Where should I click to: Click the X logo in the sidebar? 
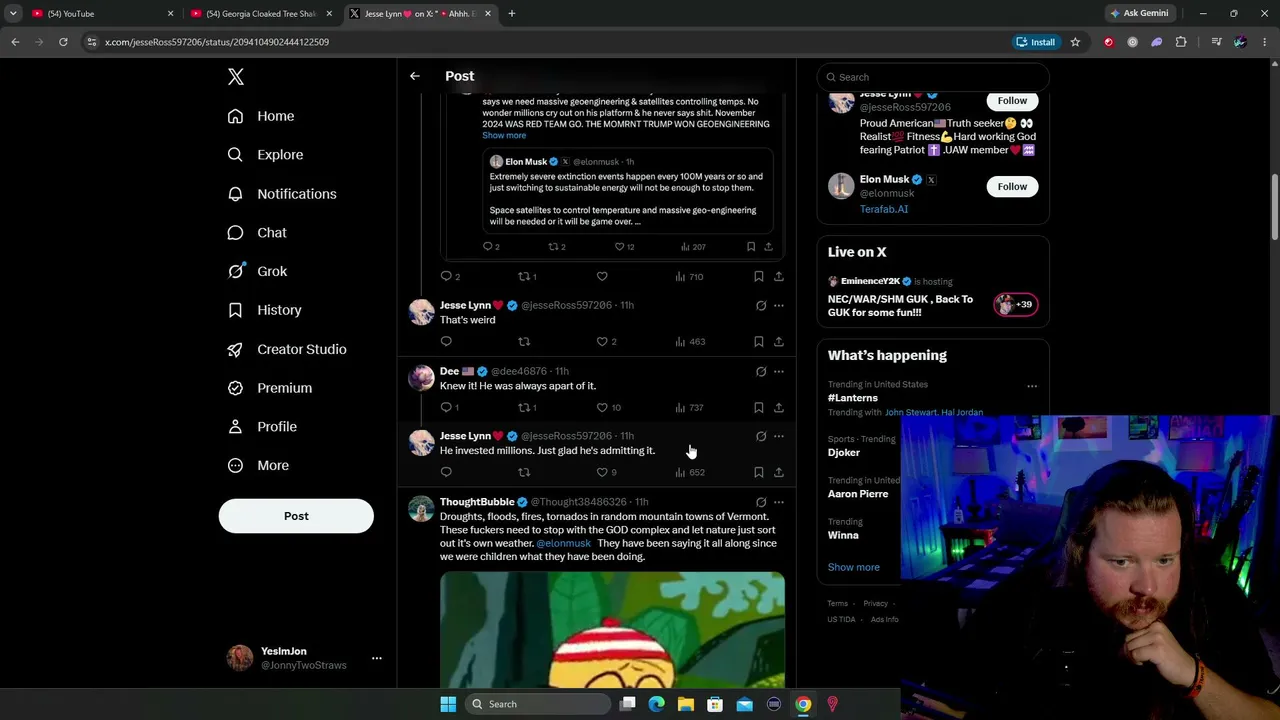235,77
